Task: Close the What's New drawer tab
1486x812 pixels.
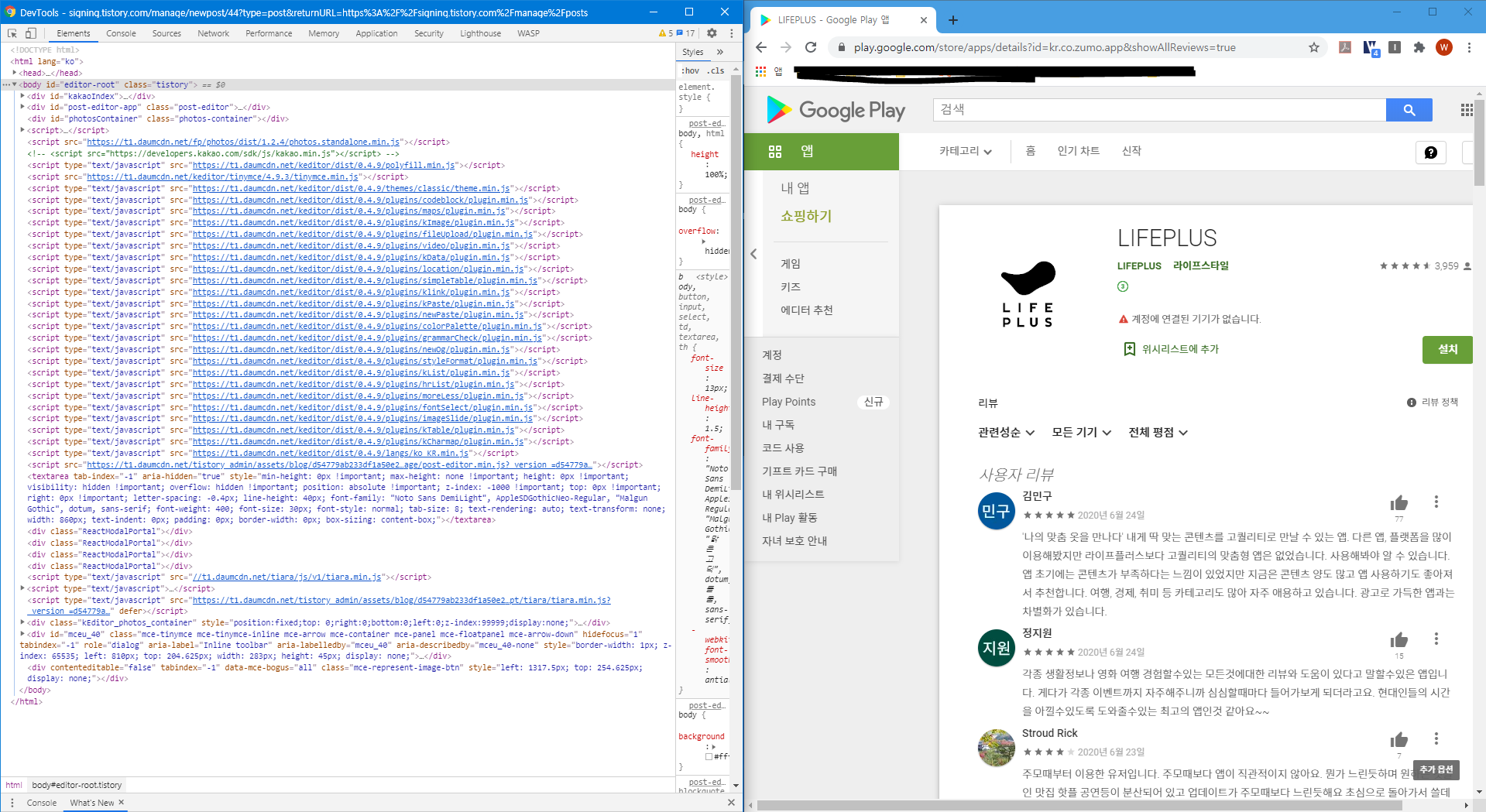Action: tap(122, 802)
